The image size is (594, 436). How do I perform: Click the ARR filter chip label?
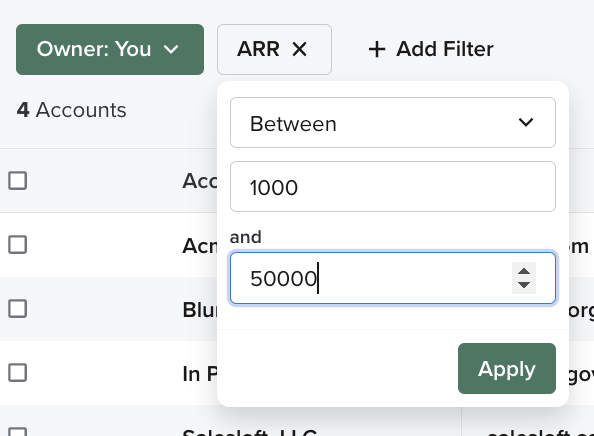pos(258,49)
